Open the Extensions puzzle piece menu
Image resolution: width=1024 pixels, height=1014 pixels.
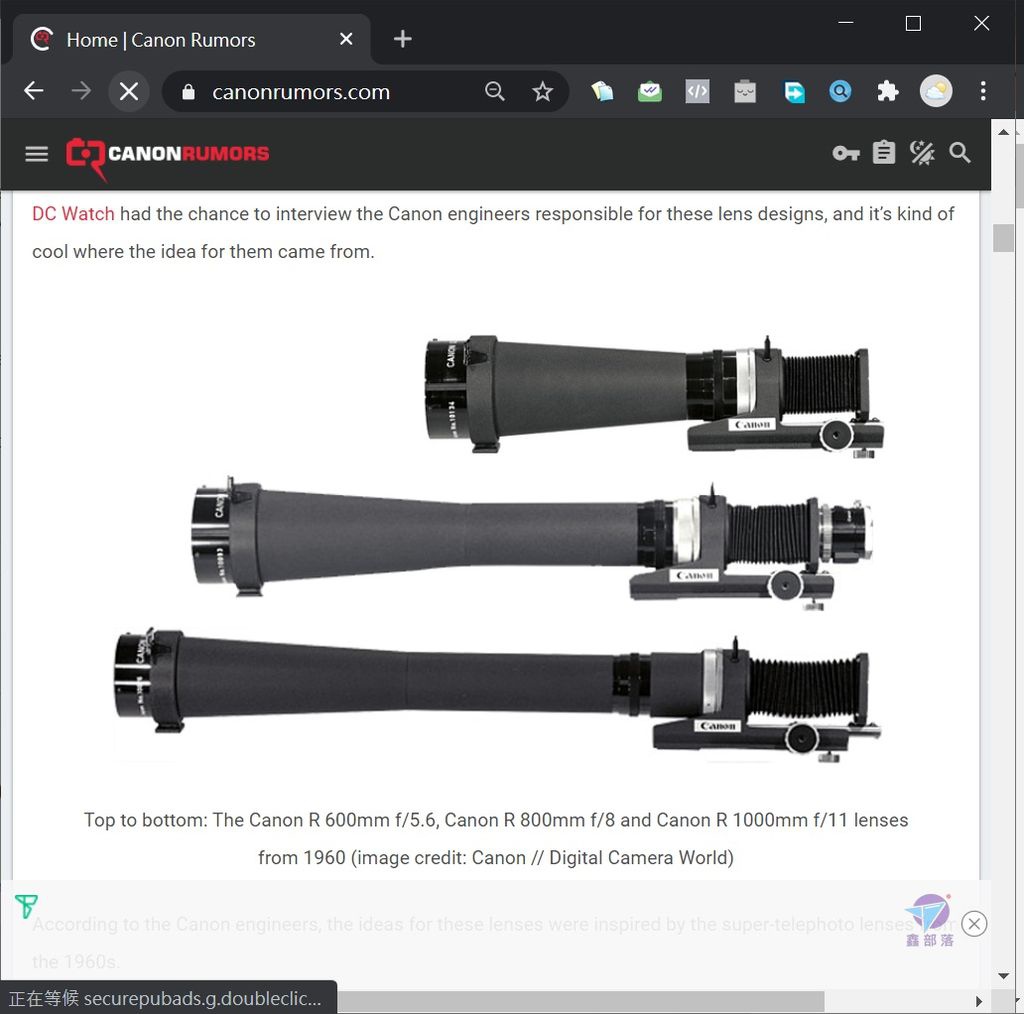click(888, 91)
